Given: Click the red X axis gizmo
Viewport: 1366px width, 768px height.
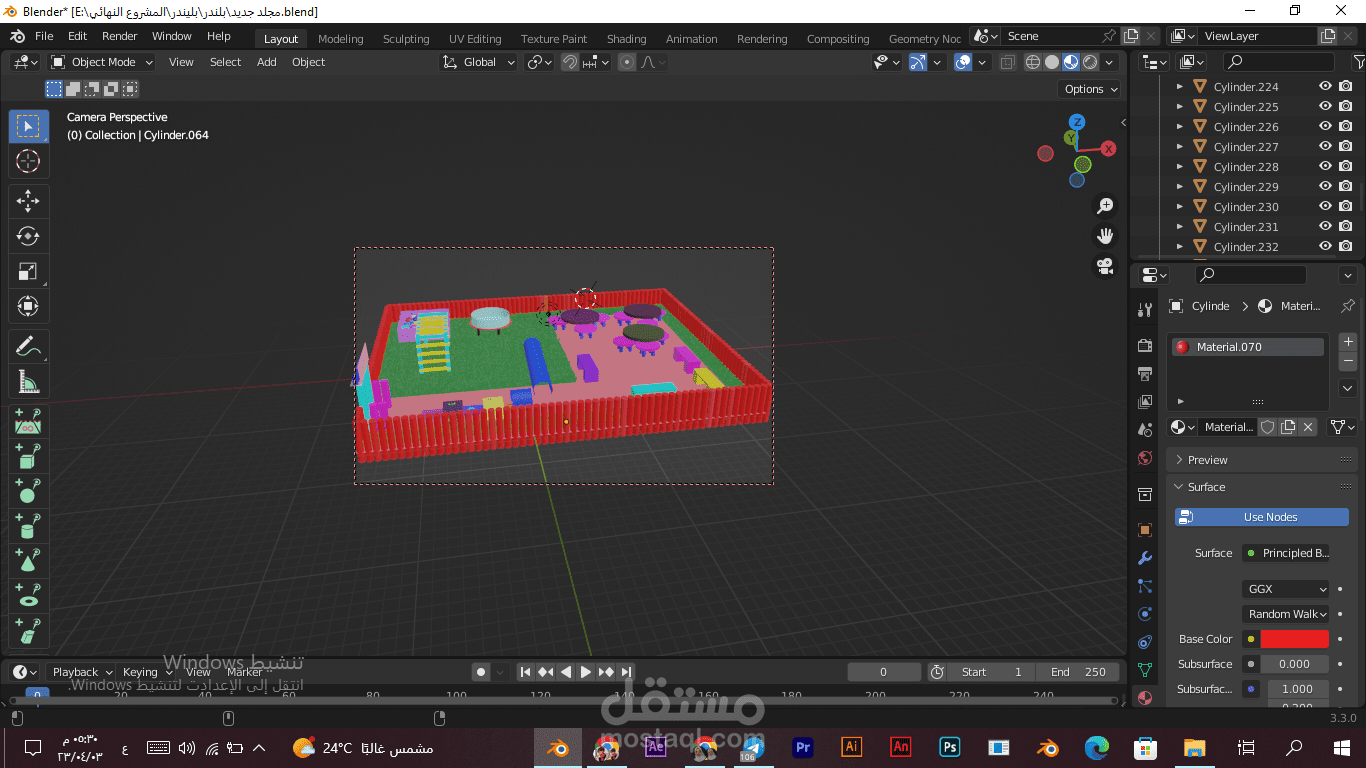Looking at the screenshot, I should click(x=1108, y=149).
